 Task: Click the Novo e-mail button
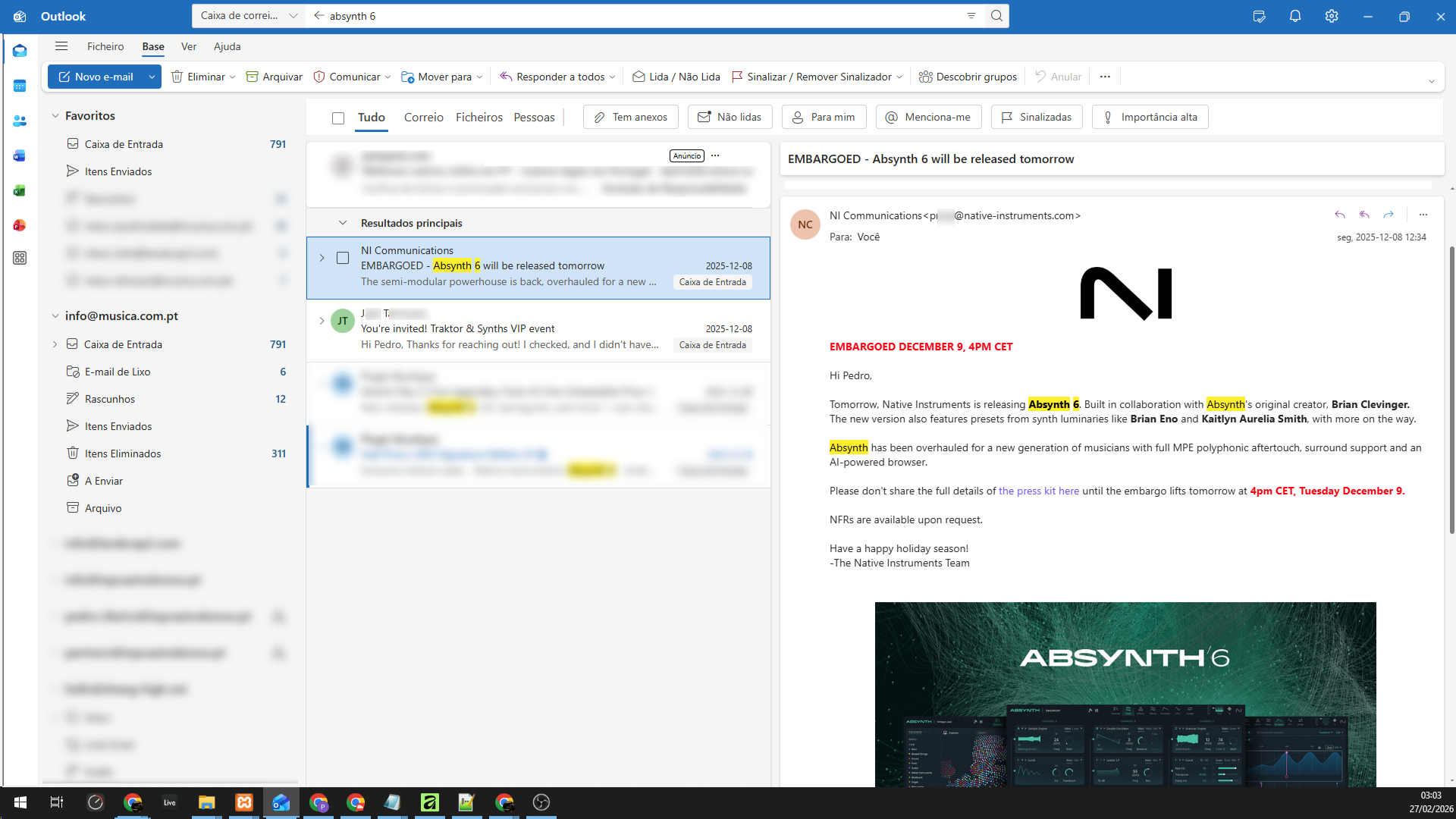pos(96,77)
